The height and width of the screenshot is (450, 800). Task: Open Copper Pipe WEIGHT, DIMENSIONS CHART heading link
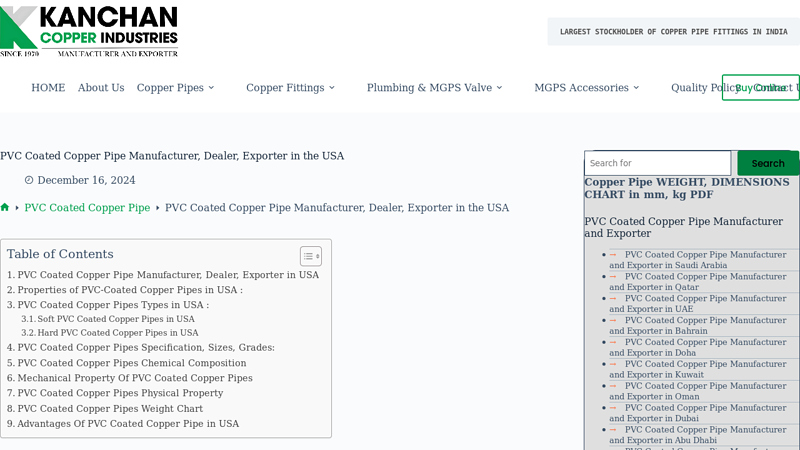(x=687, y=188)
